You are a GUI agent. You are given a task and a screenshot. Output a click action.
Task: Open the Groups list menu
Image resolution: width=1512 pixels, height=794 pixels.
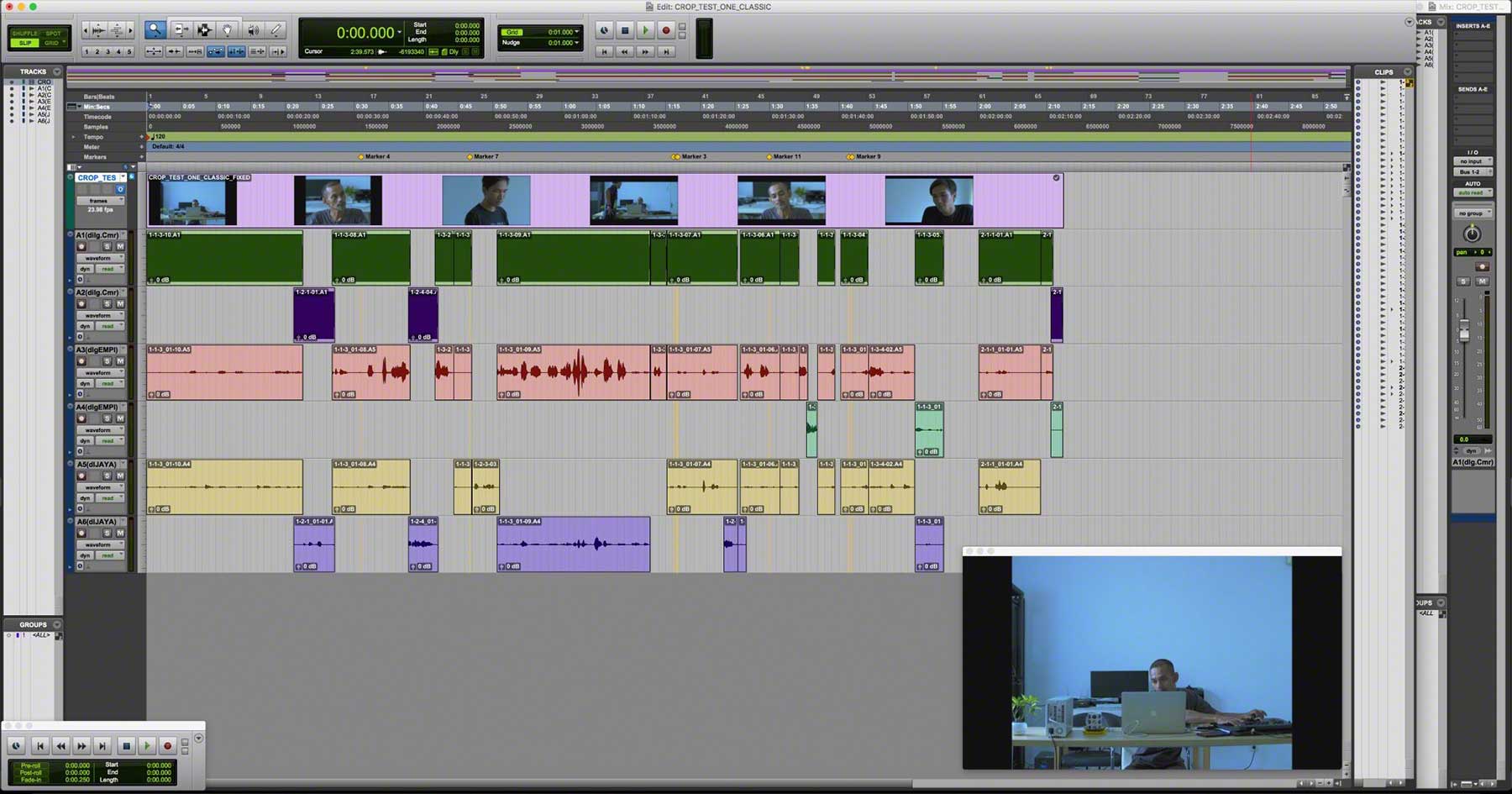tap(57, 624)
